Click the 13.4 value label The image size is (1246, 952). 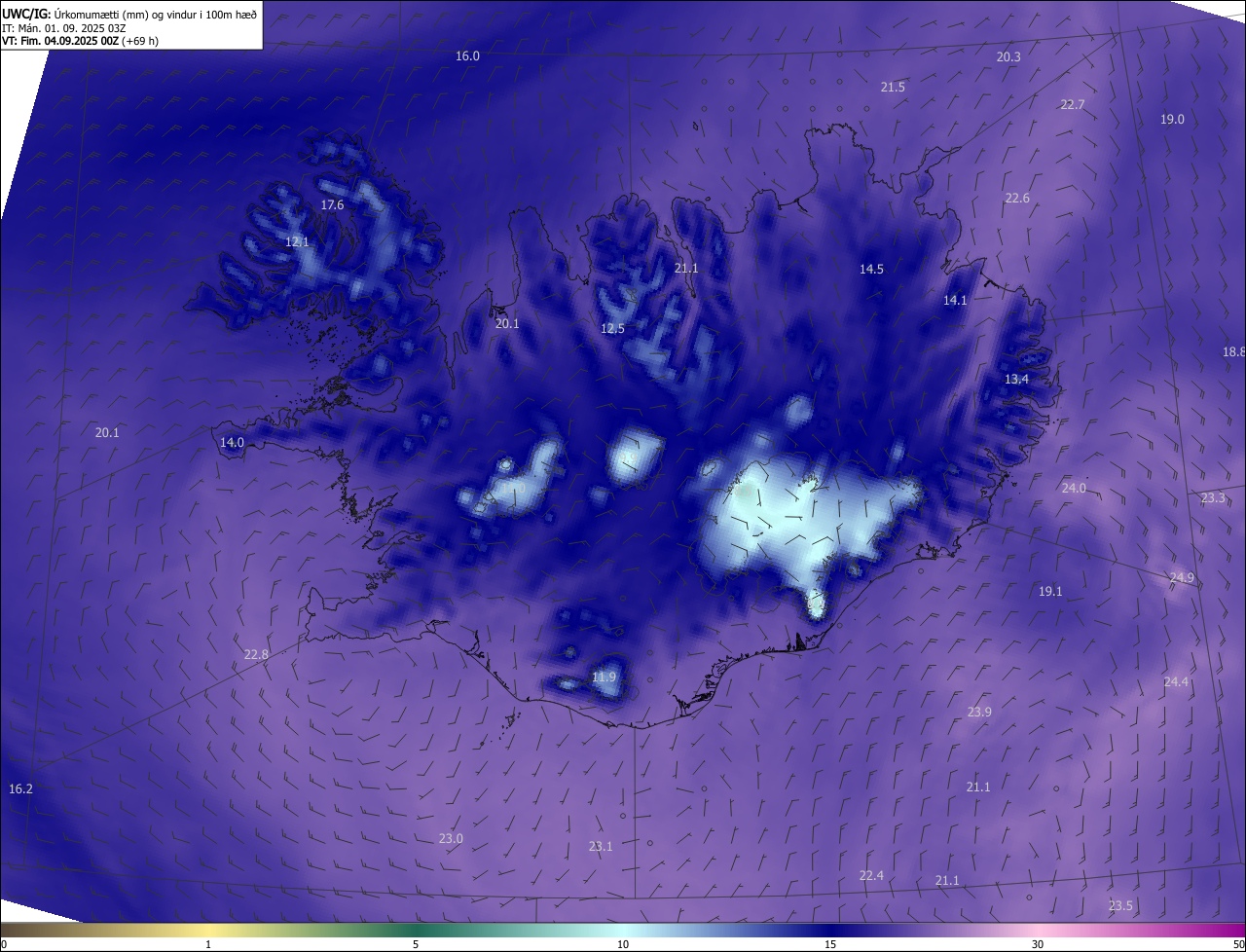pyautogui.click(x=1016, y=380)
